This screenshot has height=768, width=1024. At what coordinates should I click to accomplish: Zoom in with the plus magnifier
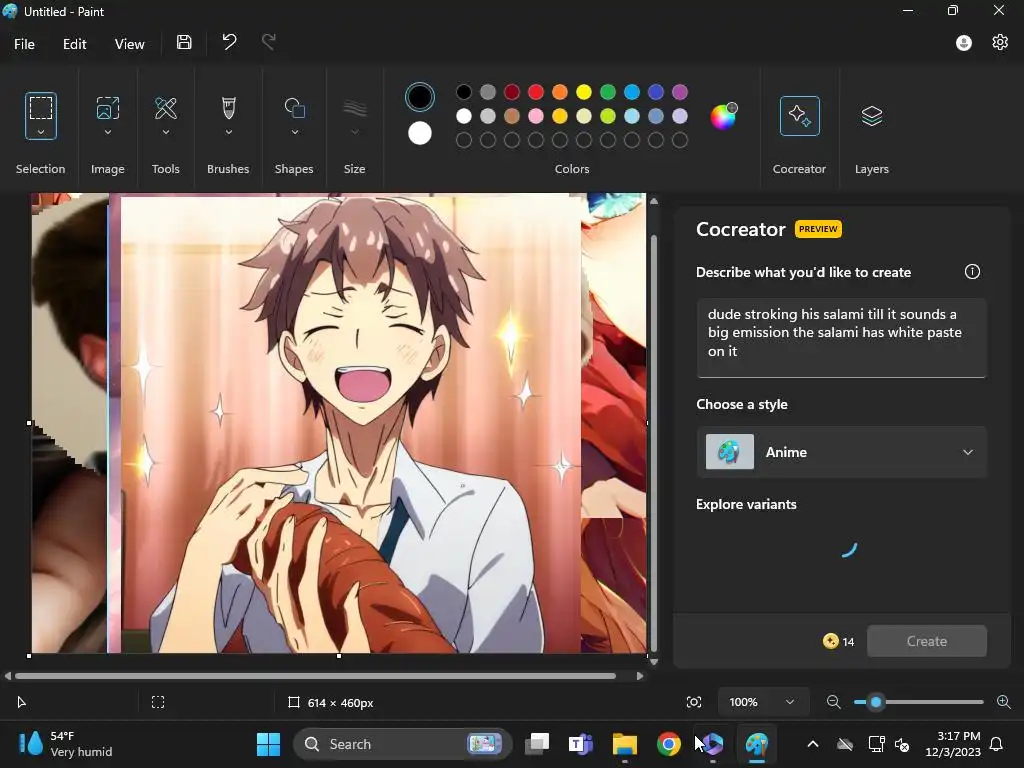click(1004, 702)
